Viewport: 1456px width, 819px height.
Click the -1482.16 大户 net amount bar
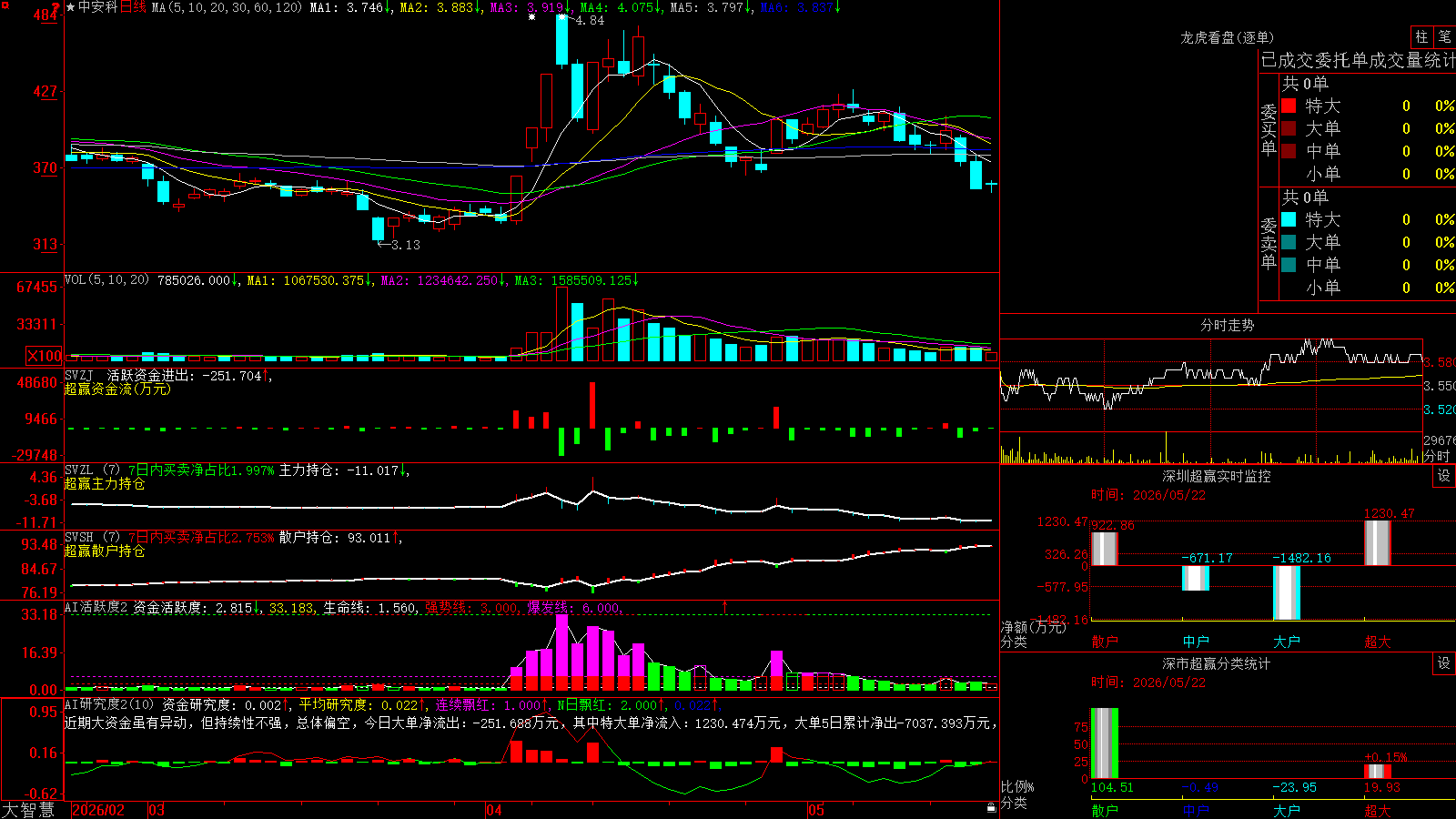pos(1287,592)
